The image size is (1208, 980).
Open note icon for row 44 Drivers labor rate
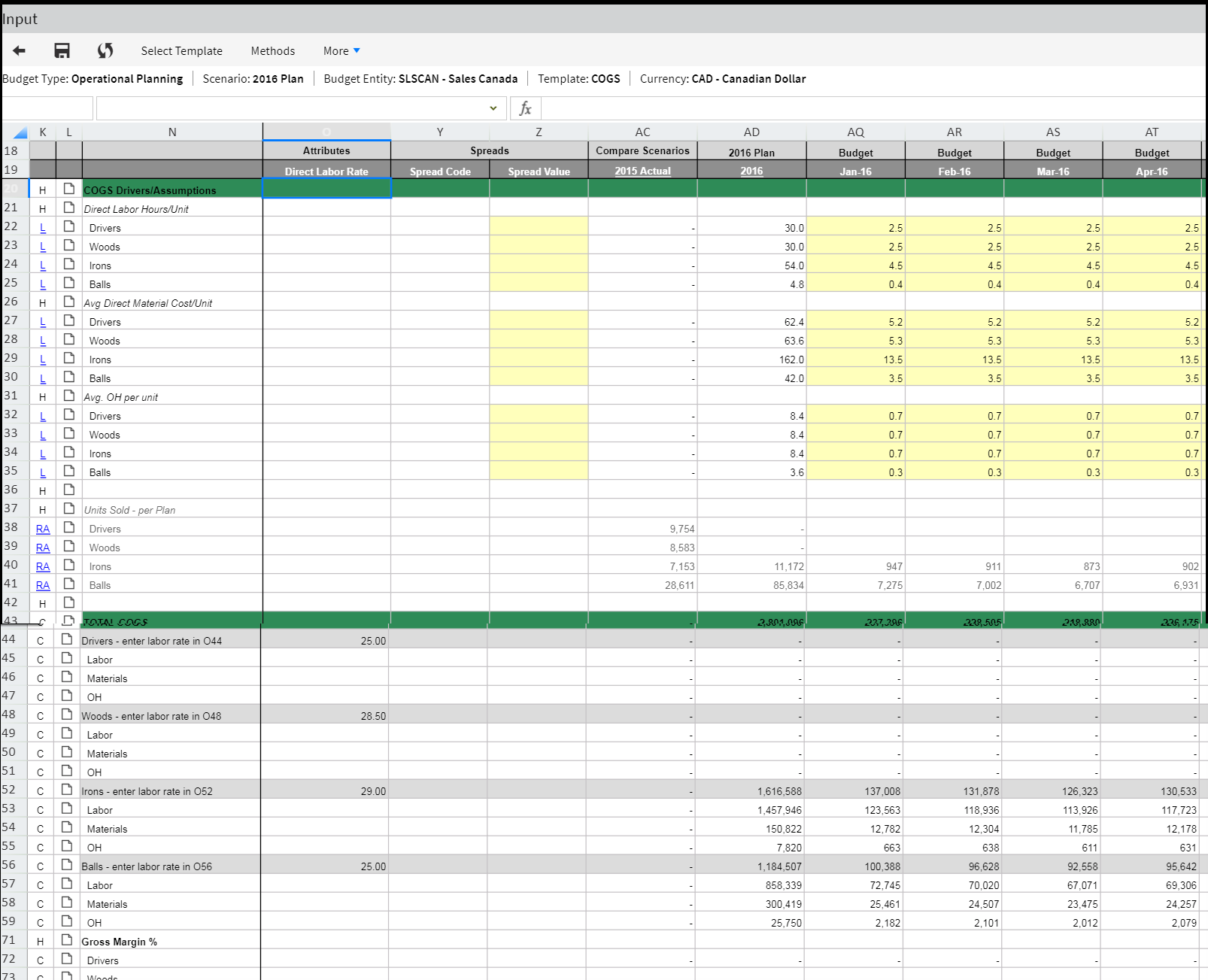coord(67,639)
